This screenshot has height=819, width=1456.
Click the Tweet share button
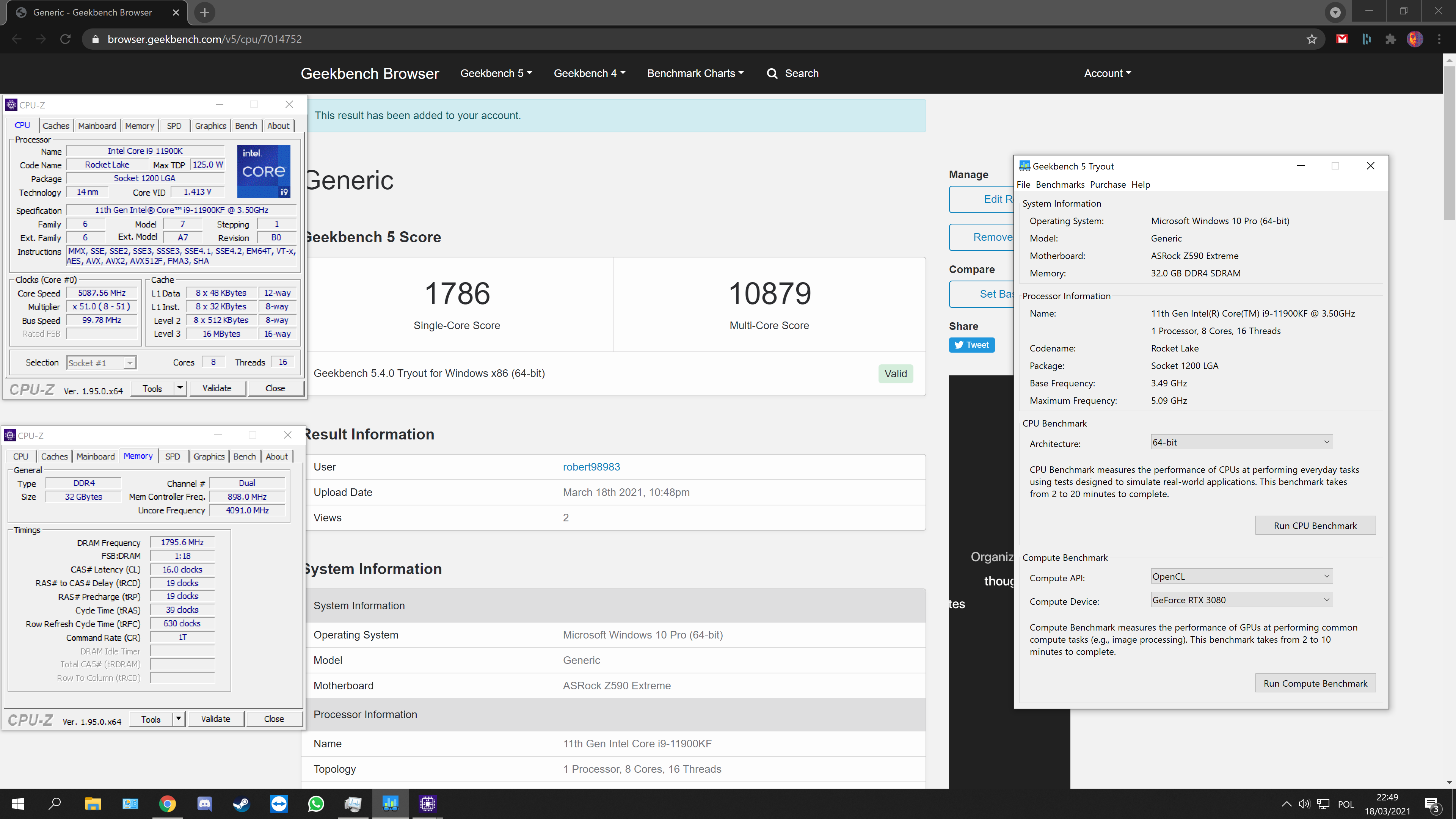[971, 345]
